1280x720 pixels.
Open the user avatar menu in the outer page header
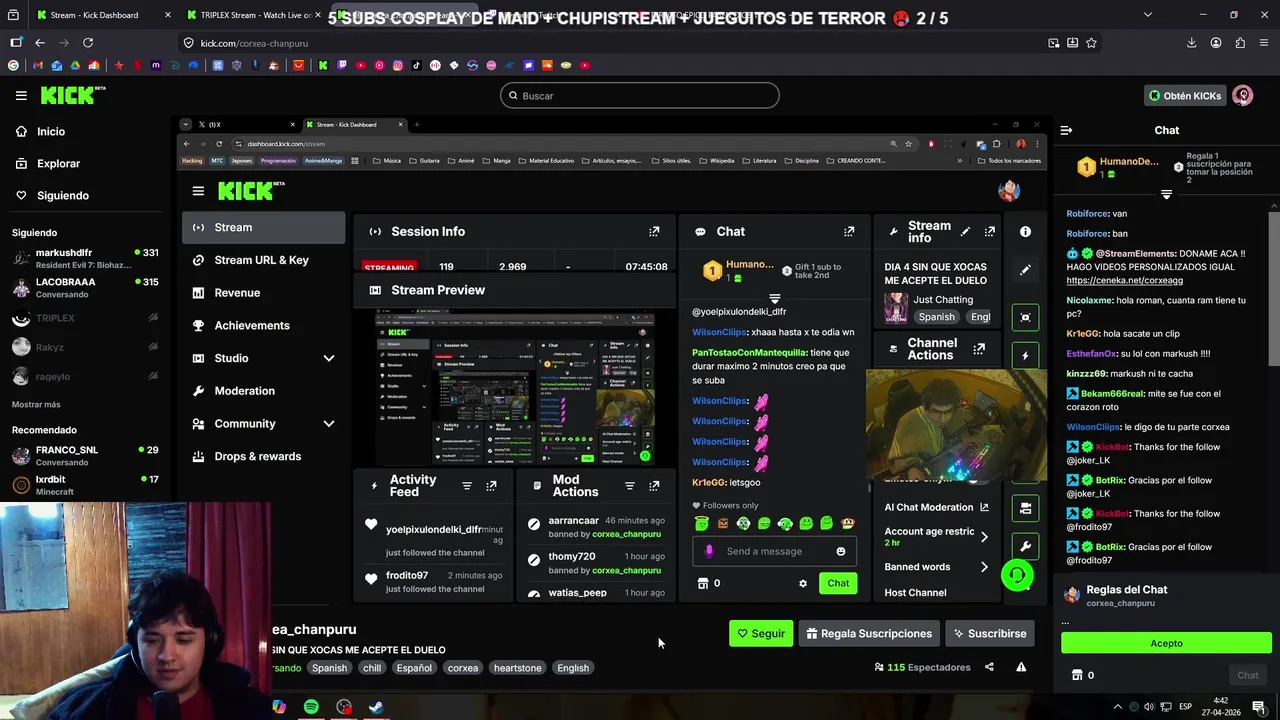point(1243,95)
